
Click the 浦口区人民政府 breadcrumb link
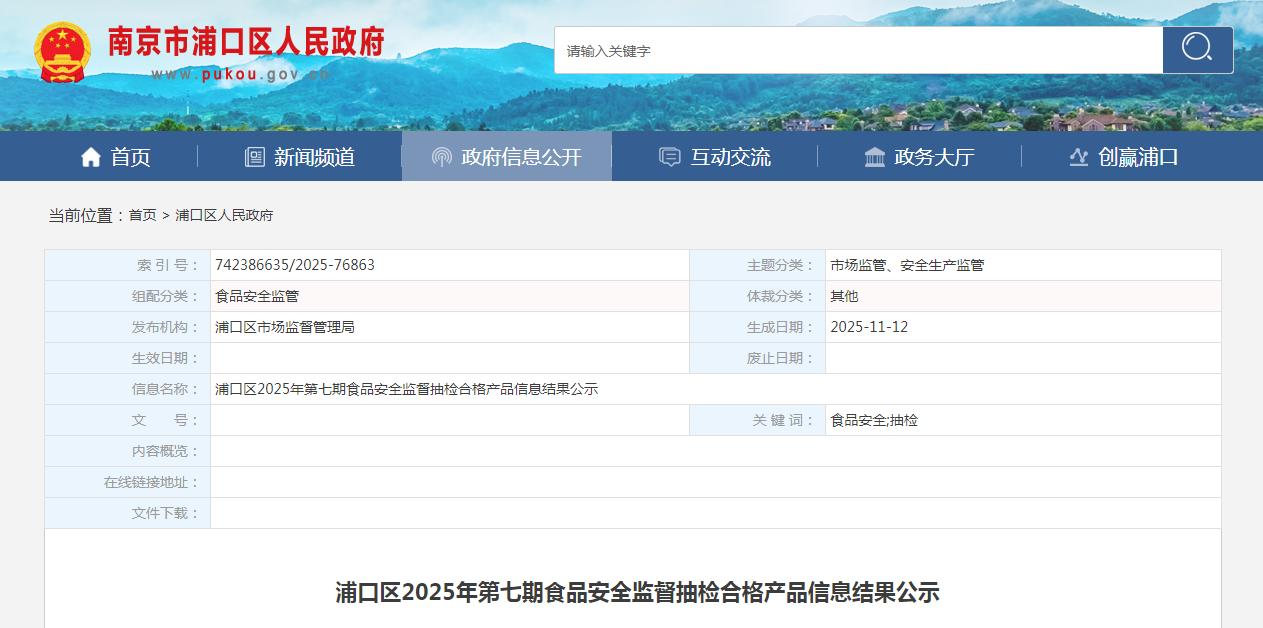tap(224, 215)
